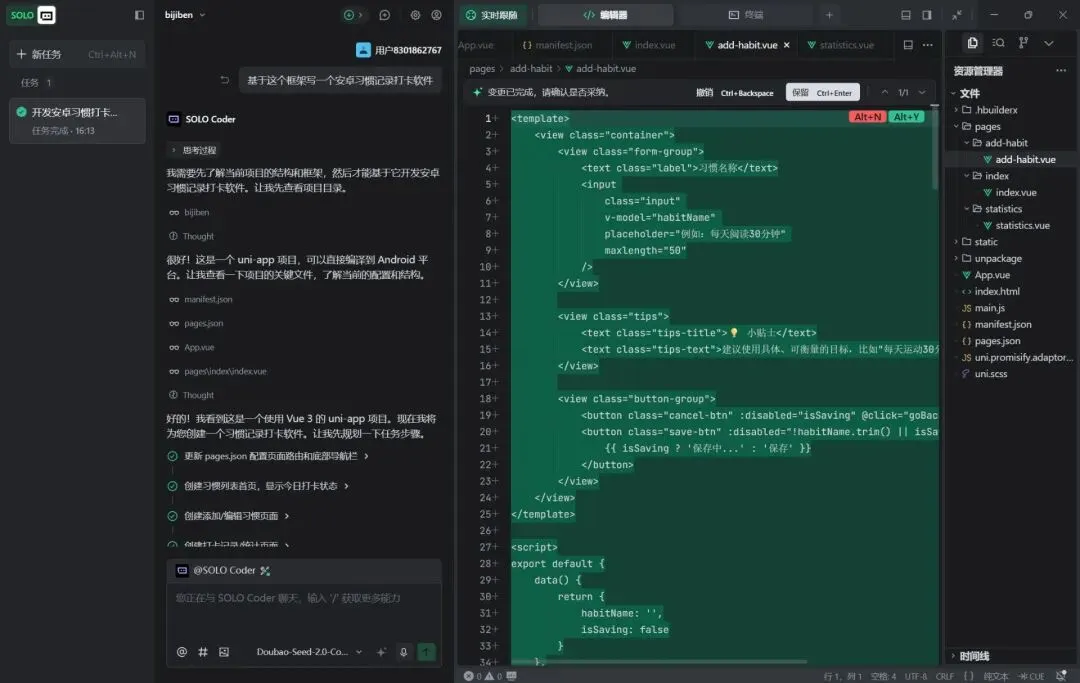Open the explorer files icon
The height and width of the screenshot is (683, 1080).
(x=972, y=43)
